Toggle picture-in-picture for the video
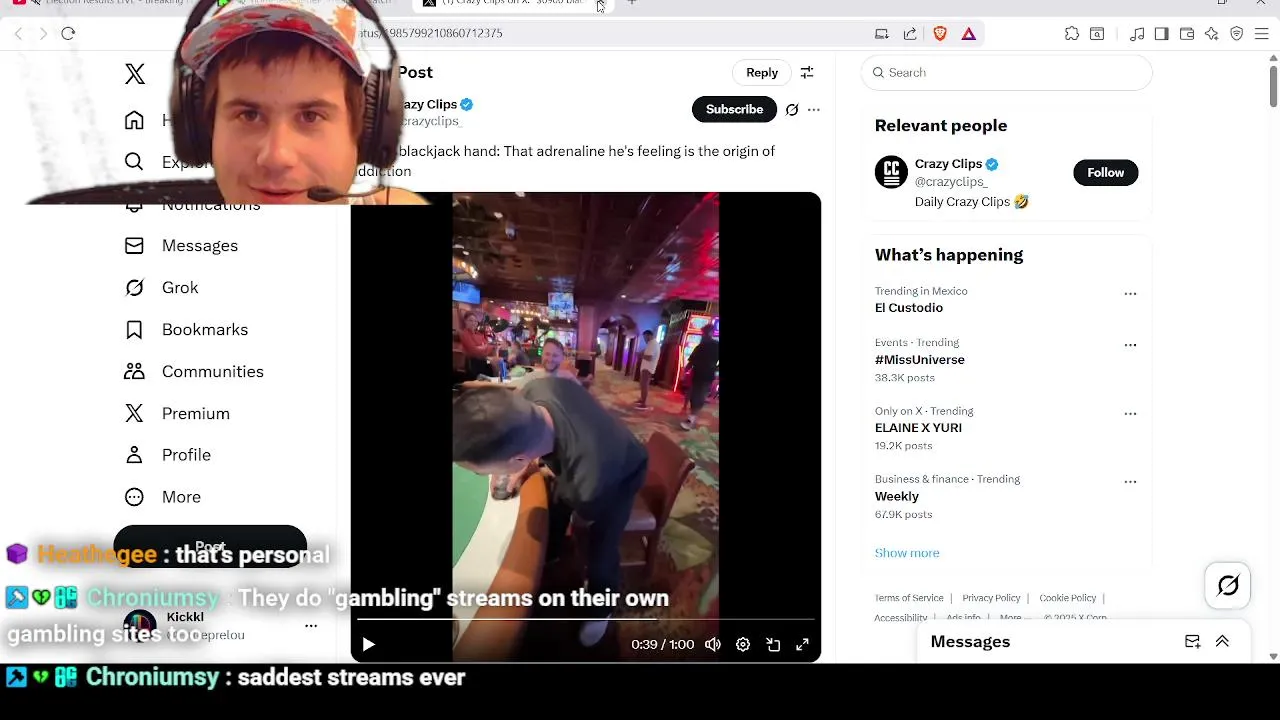Screen dimensions: 1280x720 773,645
